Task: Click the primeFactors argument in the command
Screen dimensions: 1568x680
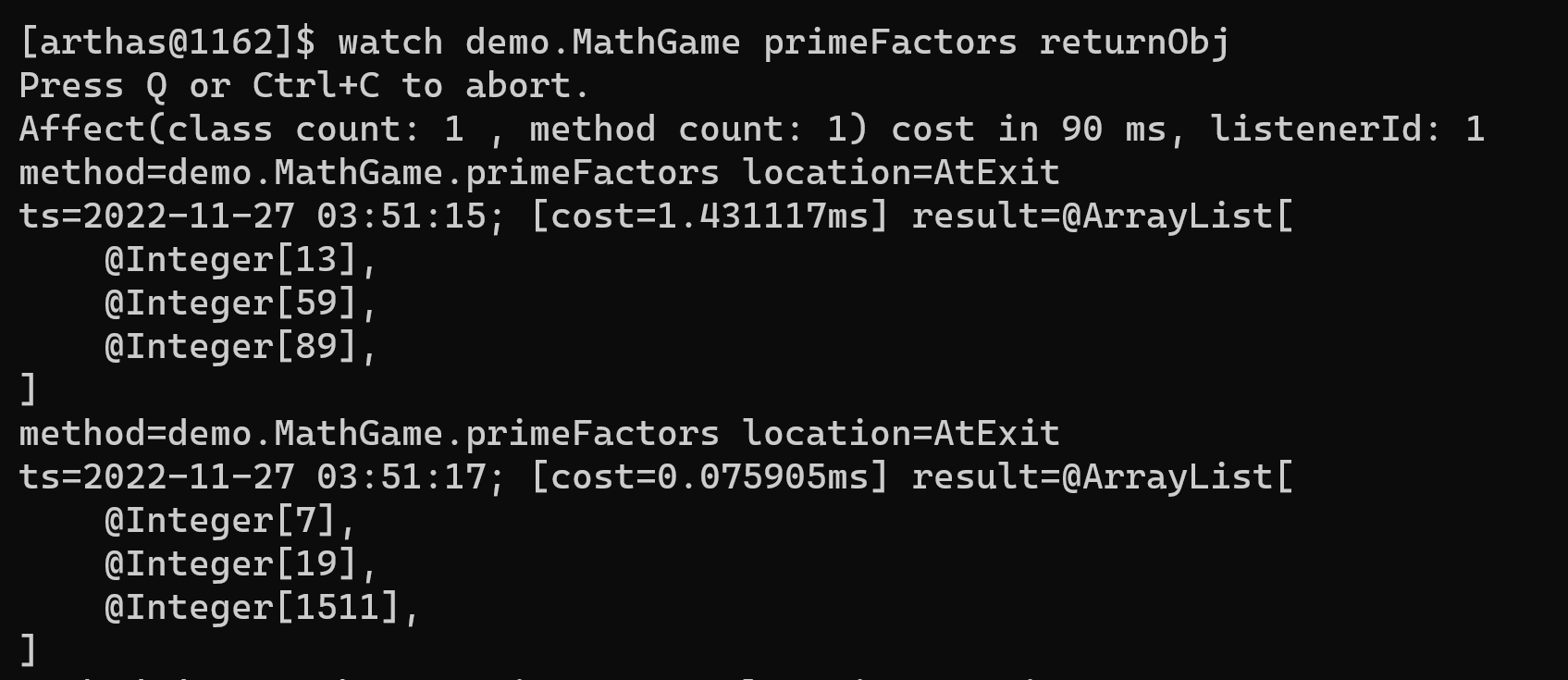Action: (890, 43)
